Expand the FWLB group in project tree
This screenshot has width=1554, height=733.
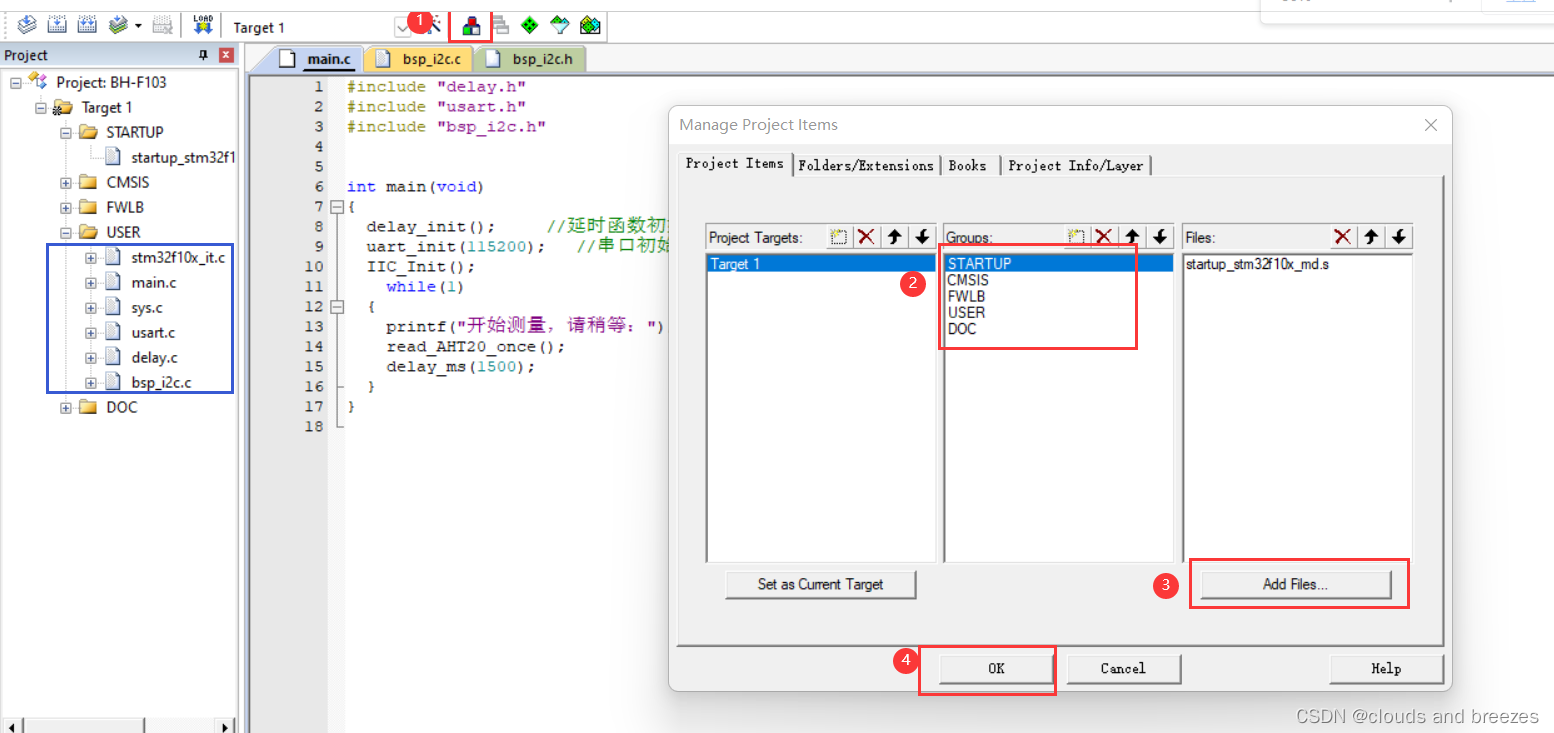66,207
